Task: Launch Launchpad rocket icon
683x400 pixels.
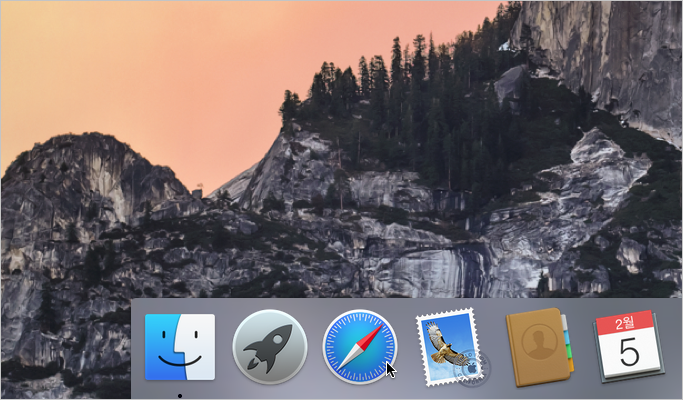Action: coord(270,347)
